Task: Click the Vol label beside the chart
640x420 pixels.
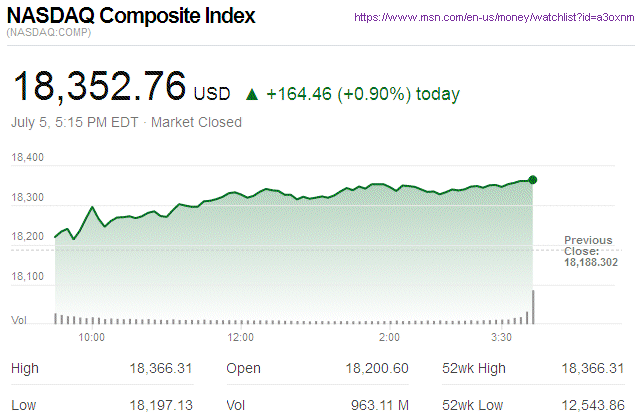Action: 19,320
